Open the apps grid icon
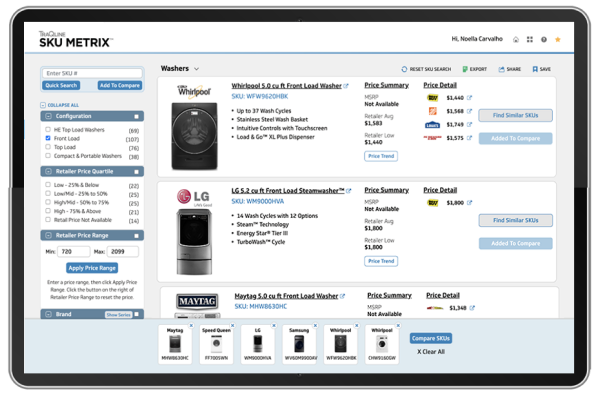 point(530,39)
